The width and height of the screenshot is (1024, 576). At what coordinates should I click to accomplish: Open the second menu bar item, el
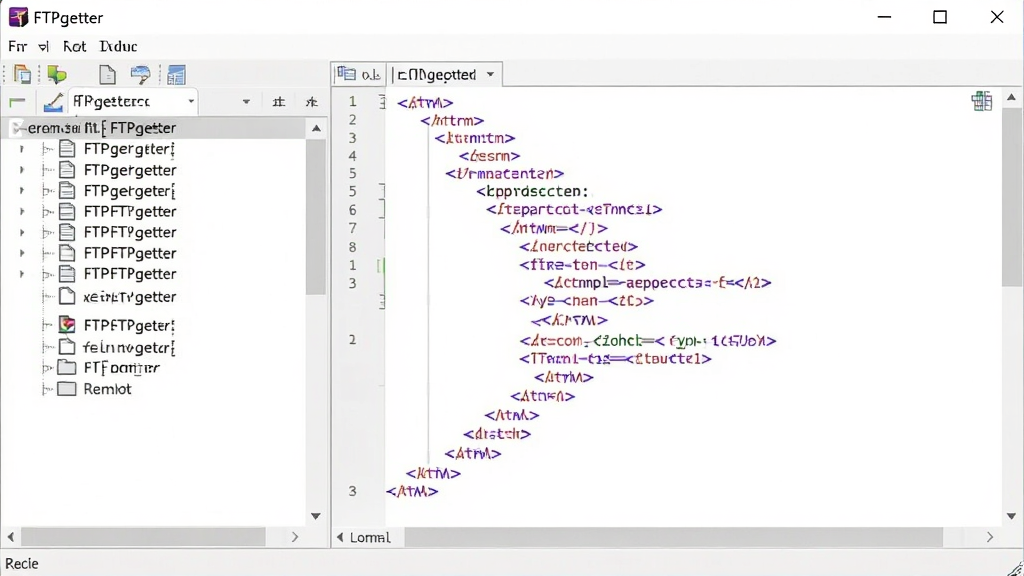(44, 46)
